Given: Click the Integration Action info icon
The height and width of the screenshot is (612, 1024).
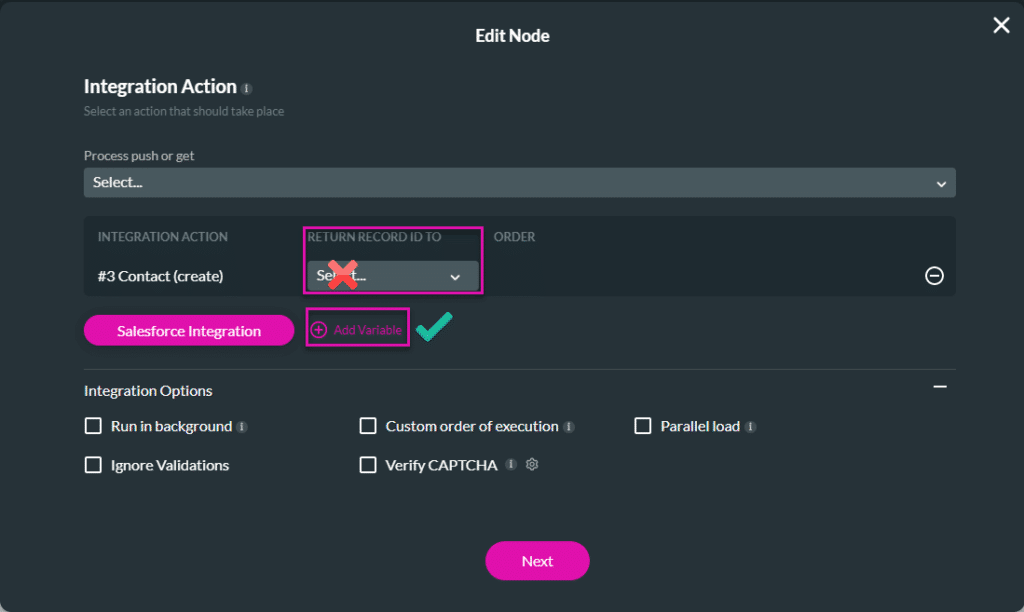Looking at the screenshot, I should click(x=246, y=88).
